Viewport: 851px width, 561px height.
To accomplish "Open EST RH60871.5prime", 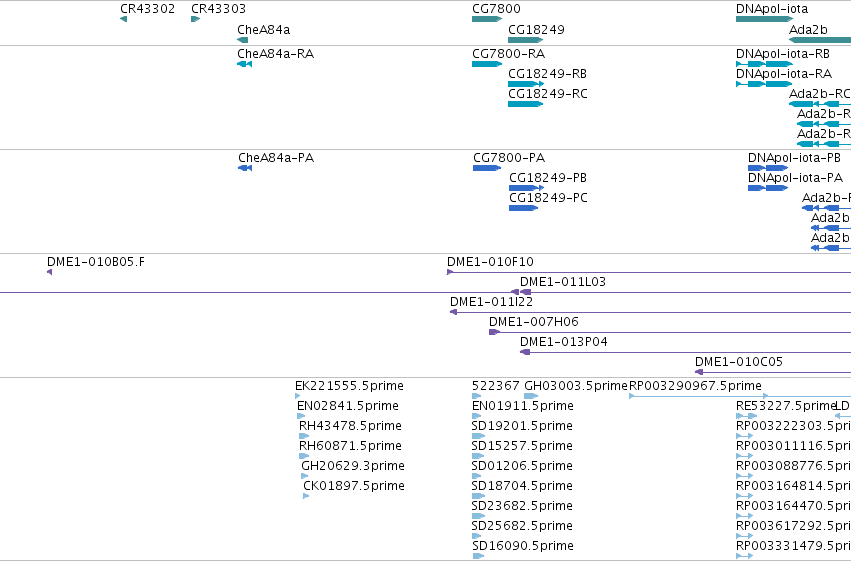I will [350, 447].
